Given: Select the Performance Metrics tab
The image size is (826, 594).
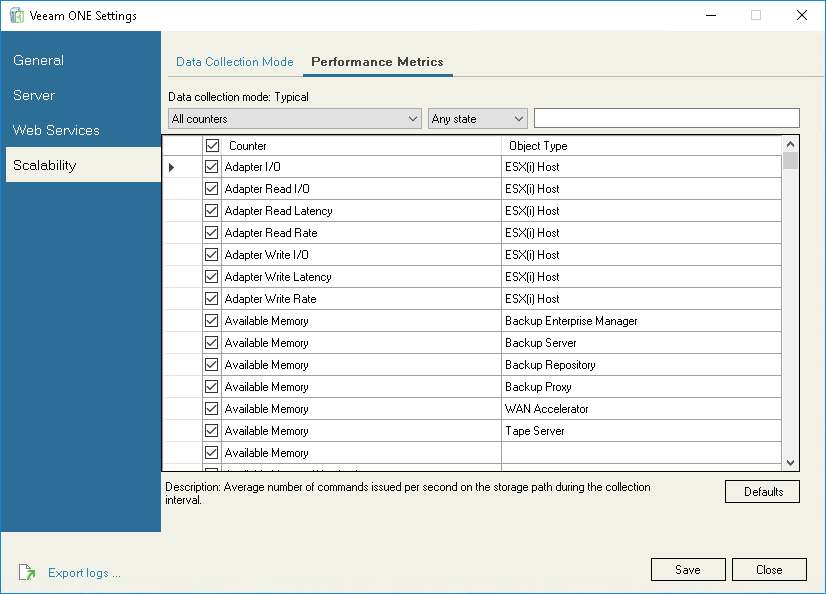Looking at the screenshot, I should point(377,62).
